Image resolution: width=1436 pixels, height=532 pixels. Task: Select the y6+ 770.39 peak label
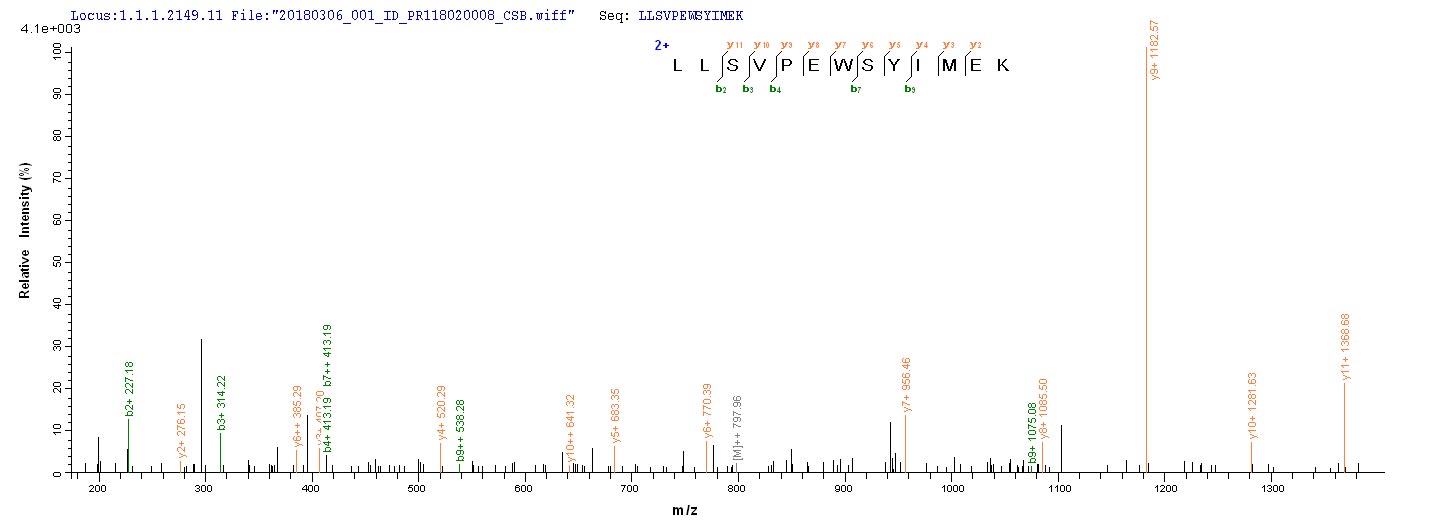[x=708, y=411]
